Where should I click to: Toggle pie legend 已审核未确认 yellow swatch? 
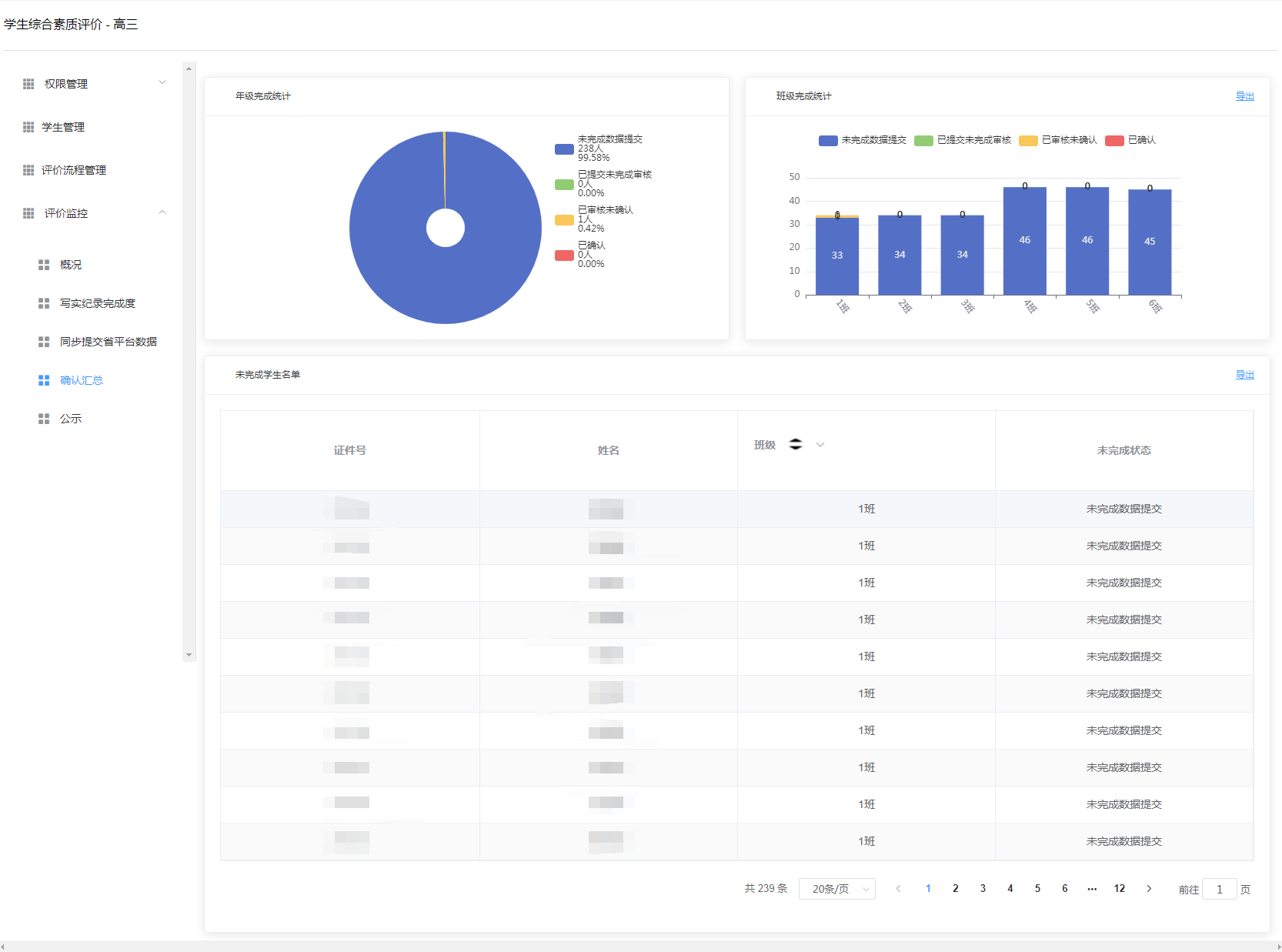click(564, 220)
